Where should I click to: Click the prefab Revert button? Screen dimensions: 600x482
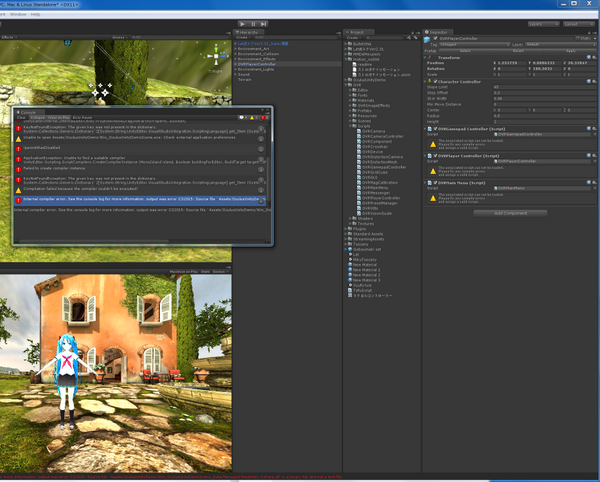(518, 50)
